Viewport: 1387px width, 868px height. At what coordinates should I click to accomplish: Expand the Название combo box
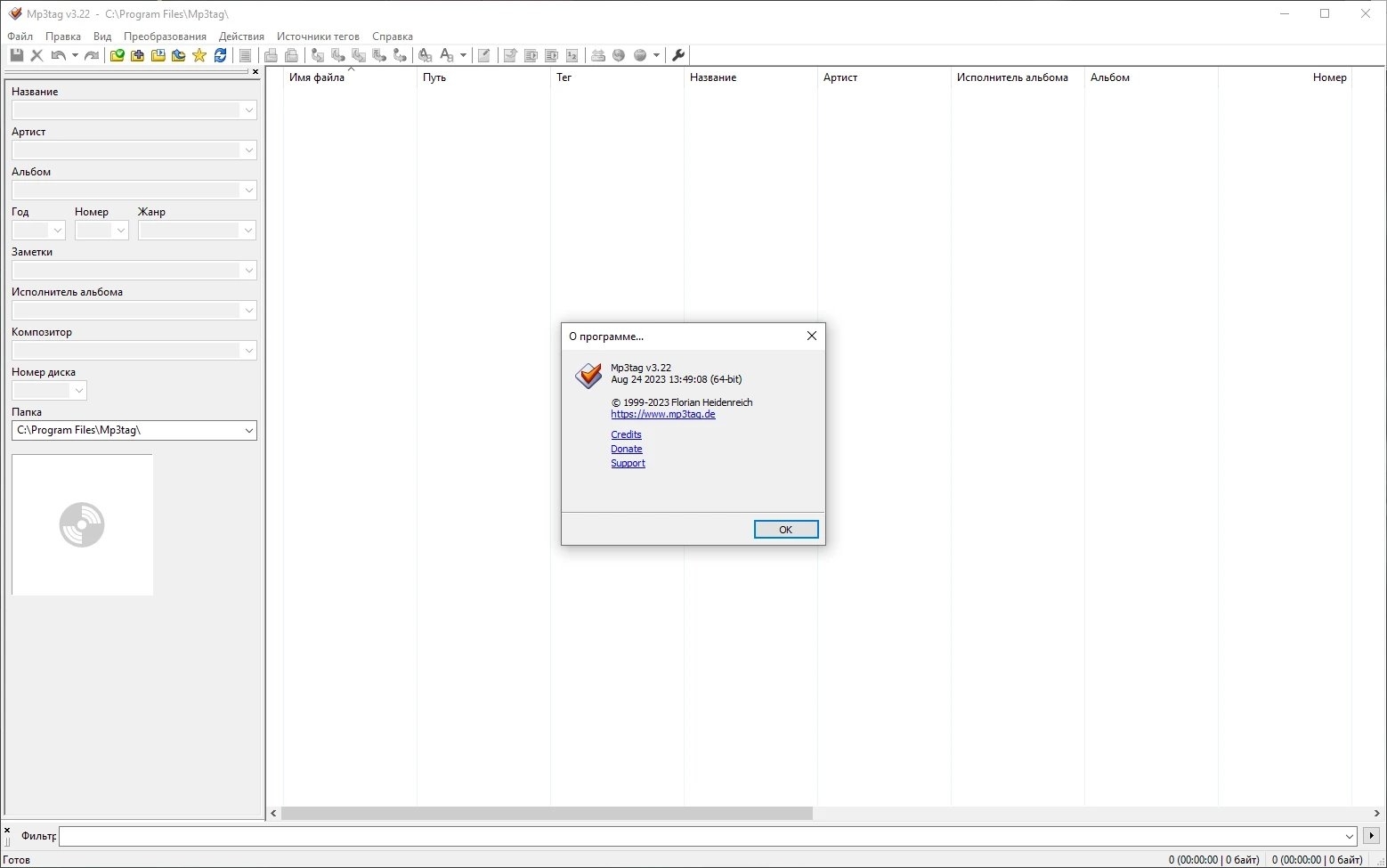point(248,110)
